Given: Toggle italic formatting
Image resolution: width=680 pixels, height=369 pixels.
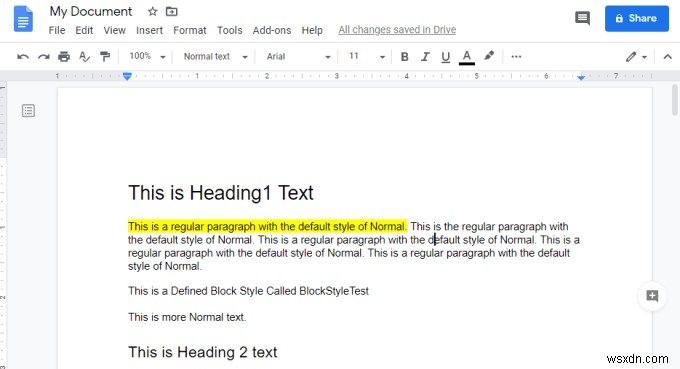Looking at the screenshot, I should click(425, 56).
